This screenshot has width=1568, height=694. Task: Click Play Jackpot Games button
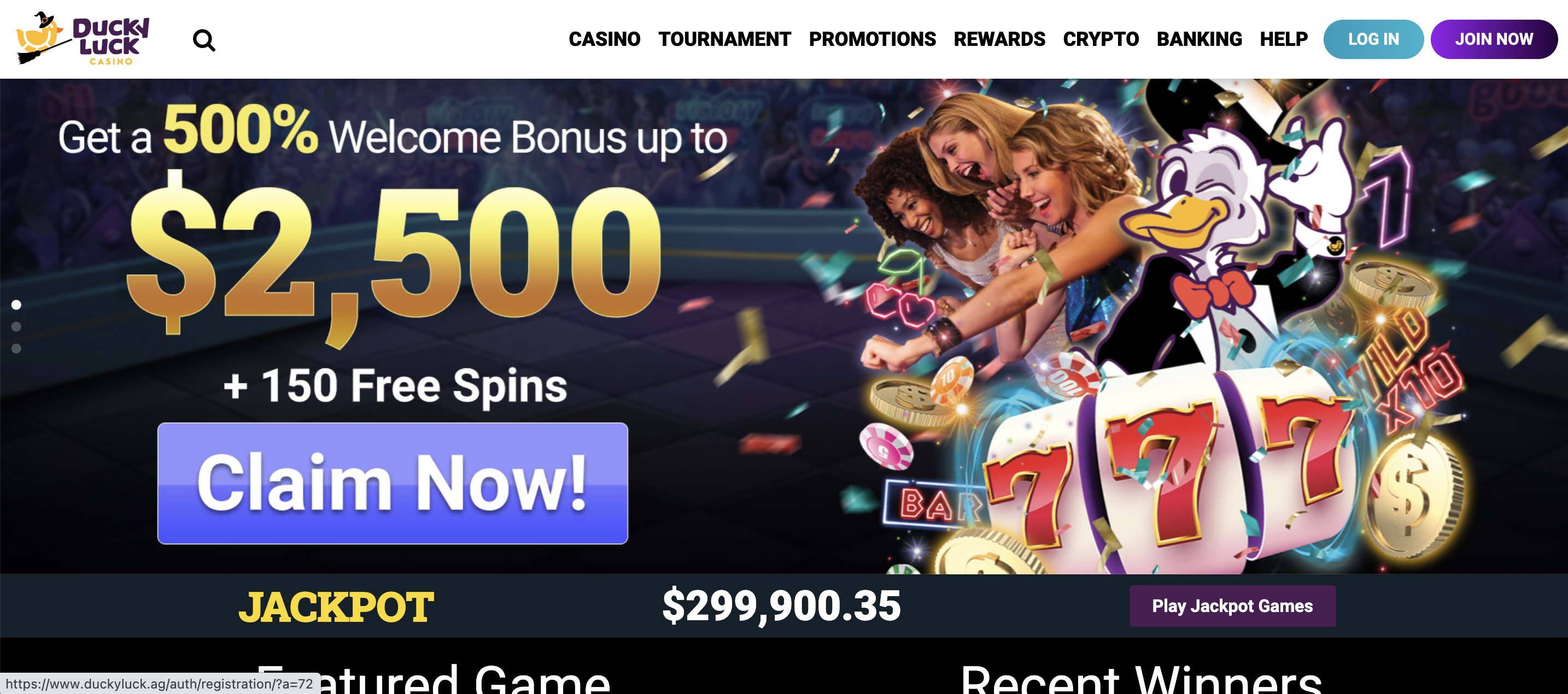click(1232, 606)
